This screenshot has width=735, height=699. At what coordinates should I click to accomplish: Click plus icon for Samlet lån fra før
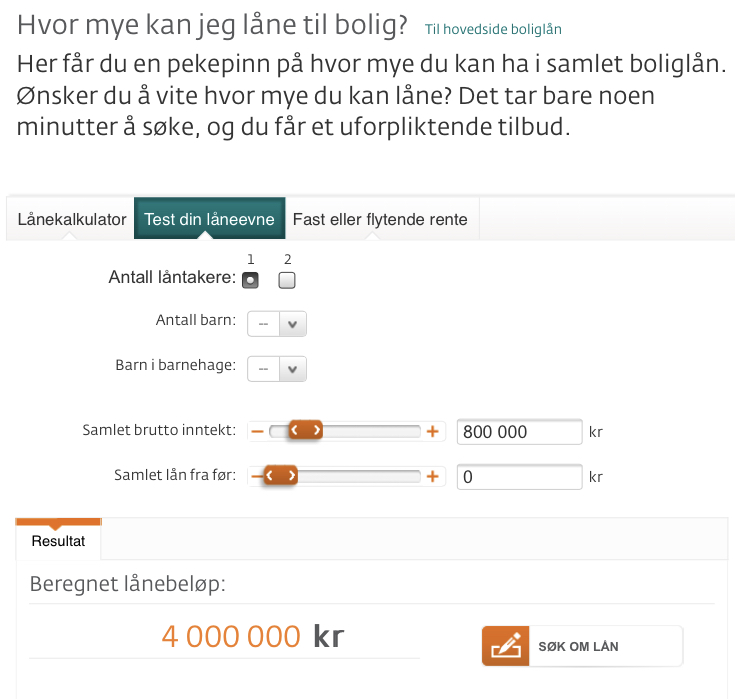tap(433, 476)
